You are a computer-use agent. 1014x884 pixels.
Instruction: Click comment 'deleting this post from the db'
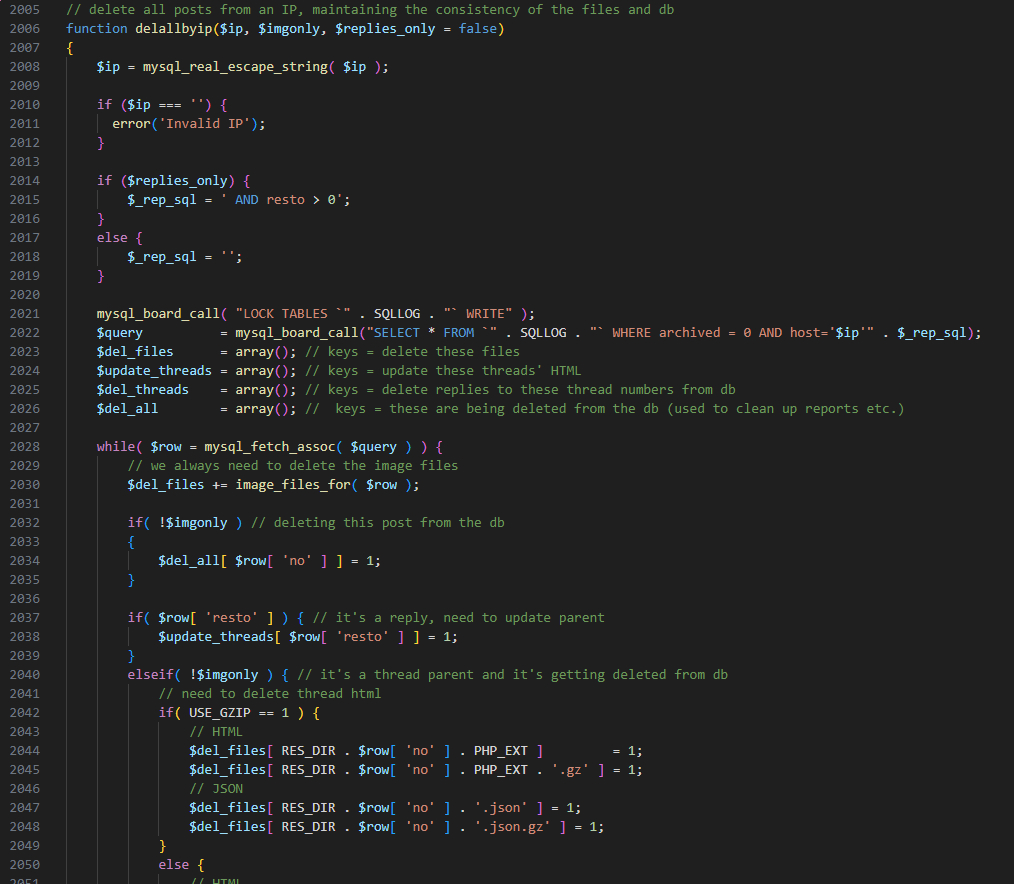378,523
